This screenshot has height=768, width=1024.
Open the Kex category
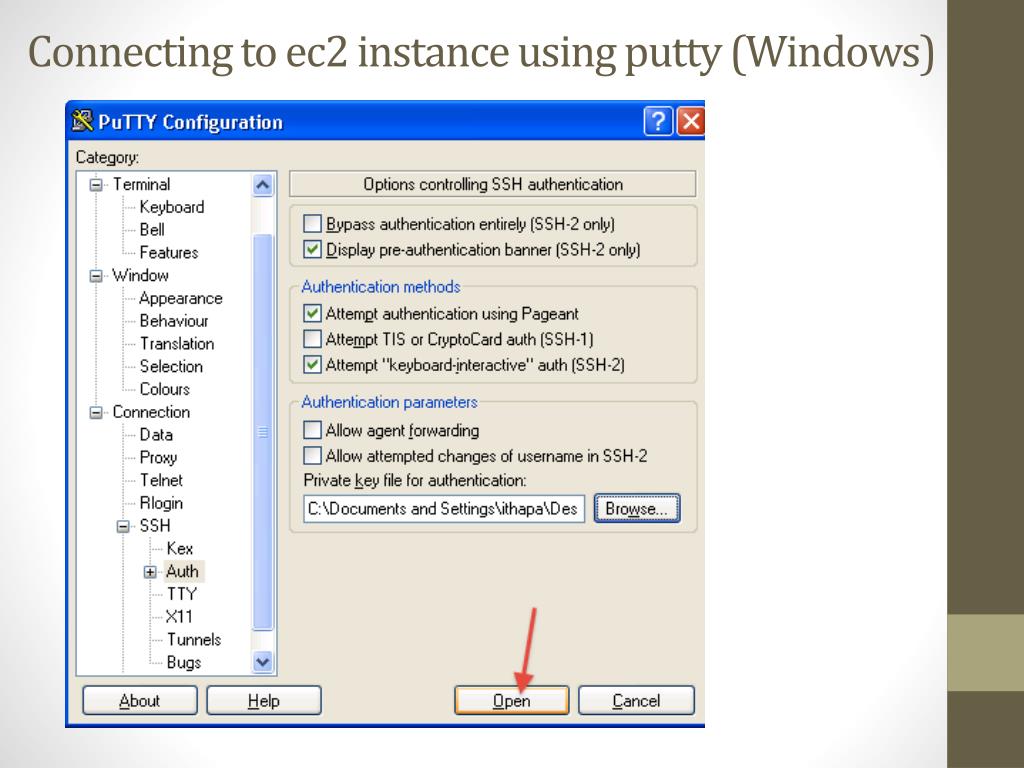[x=180, y=549]
